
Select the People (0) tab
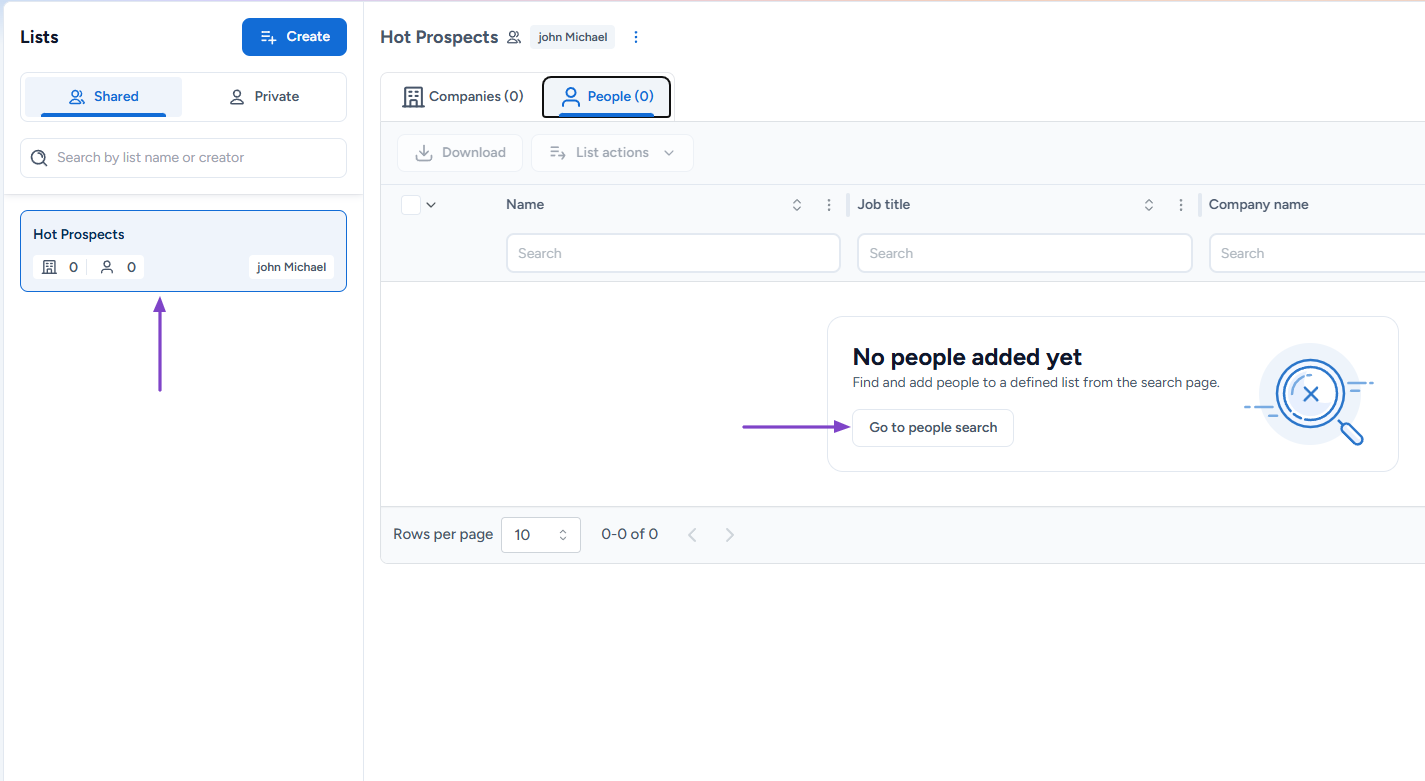point(606,97)
